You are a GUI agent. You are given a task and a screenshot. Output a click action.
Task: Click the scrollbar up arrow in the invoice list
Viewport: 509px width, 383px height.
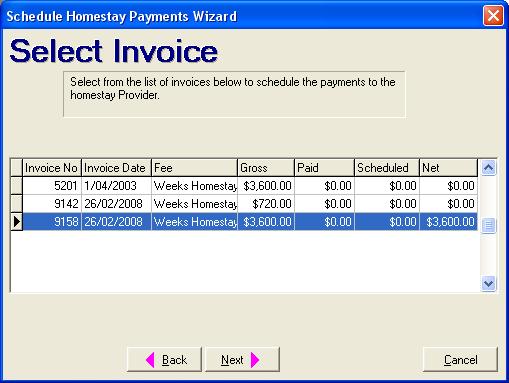(x=488, y=168)
